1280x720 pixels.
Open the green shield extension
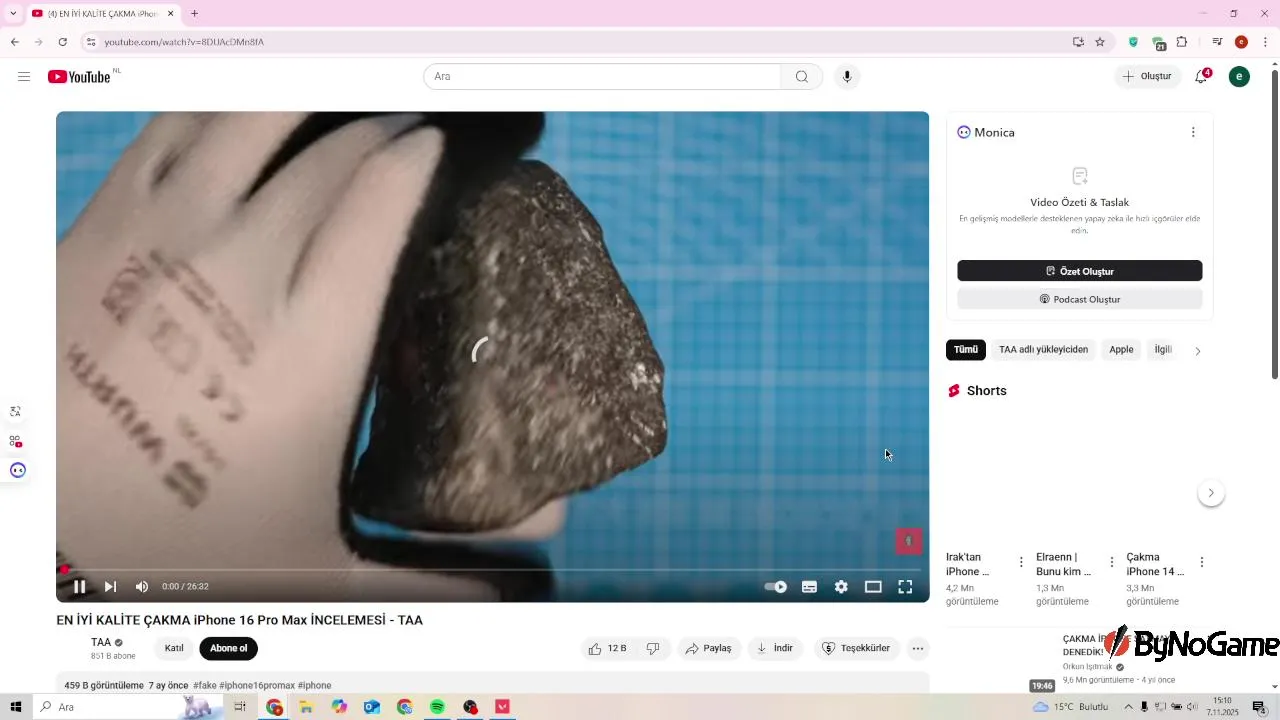coord(1133,42)
